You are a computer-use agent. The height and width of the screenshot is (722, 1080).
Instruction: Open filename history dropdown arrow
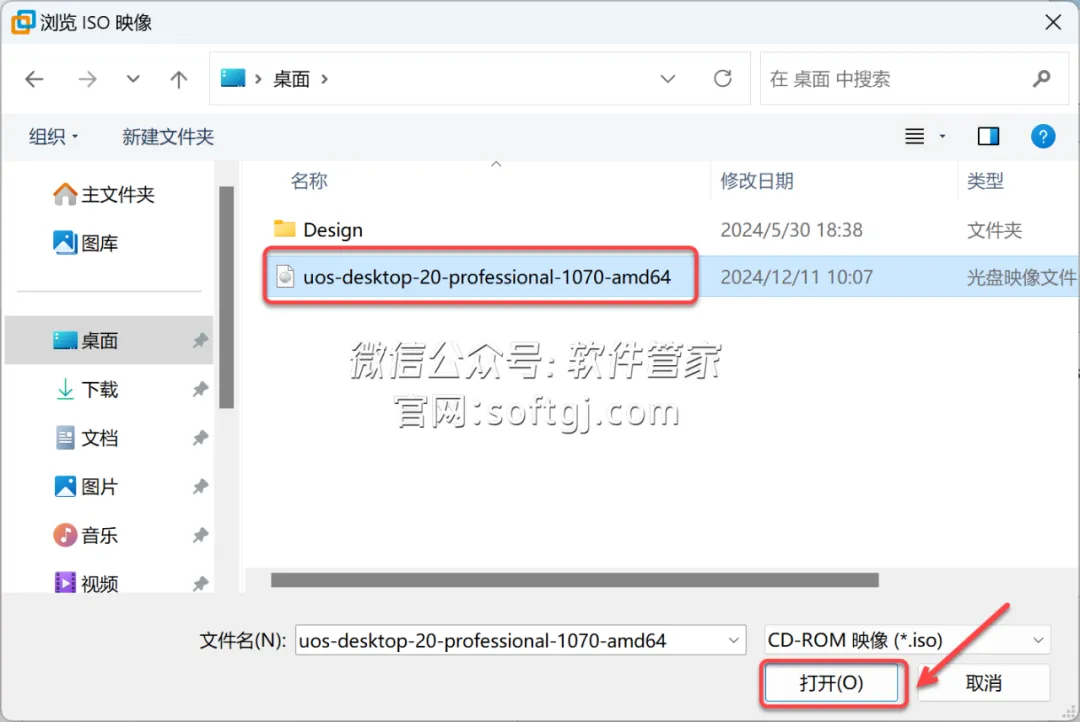[734, 641]
